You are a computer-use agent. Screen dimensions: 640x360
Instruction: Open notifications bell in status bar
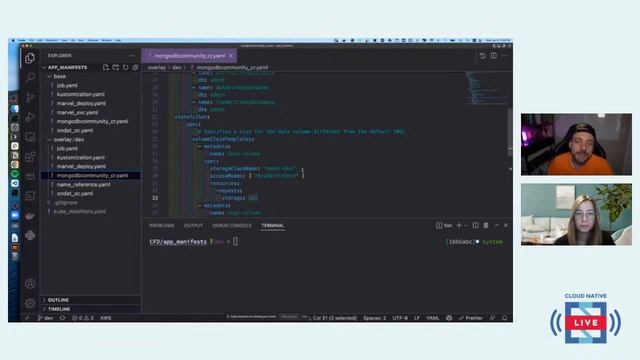(504, 318)
